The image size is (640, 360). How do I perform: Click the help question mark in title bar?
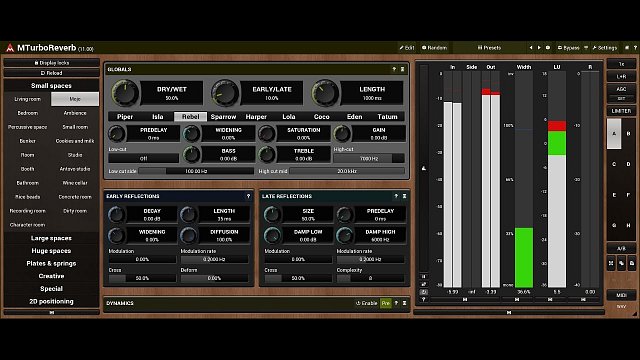(x=635, y=48)
